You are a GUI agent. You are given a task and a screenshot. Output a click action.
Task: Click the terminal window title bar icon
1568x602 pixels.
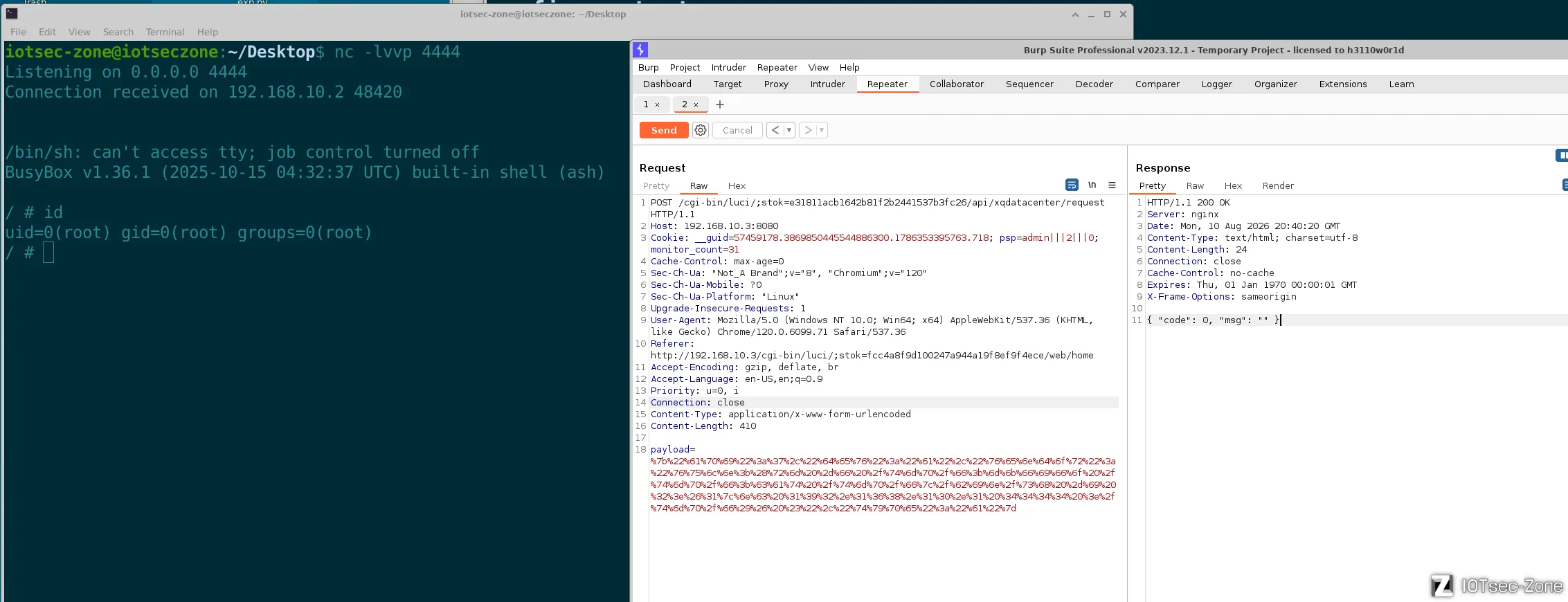point(12,14)
